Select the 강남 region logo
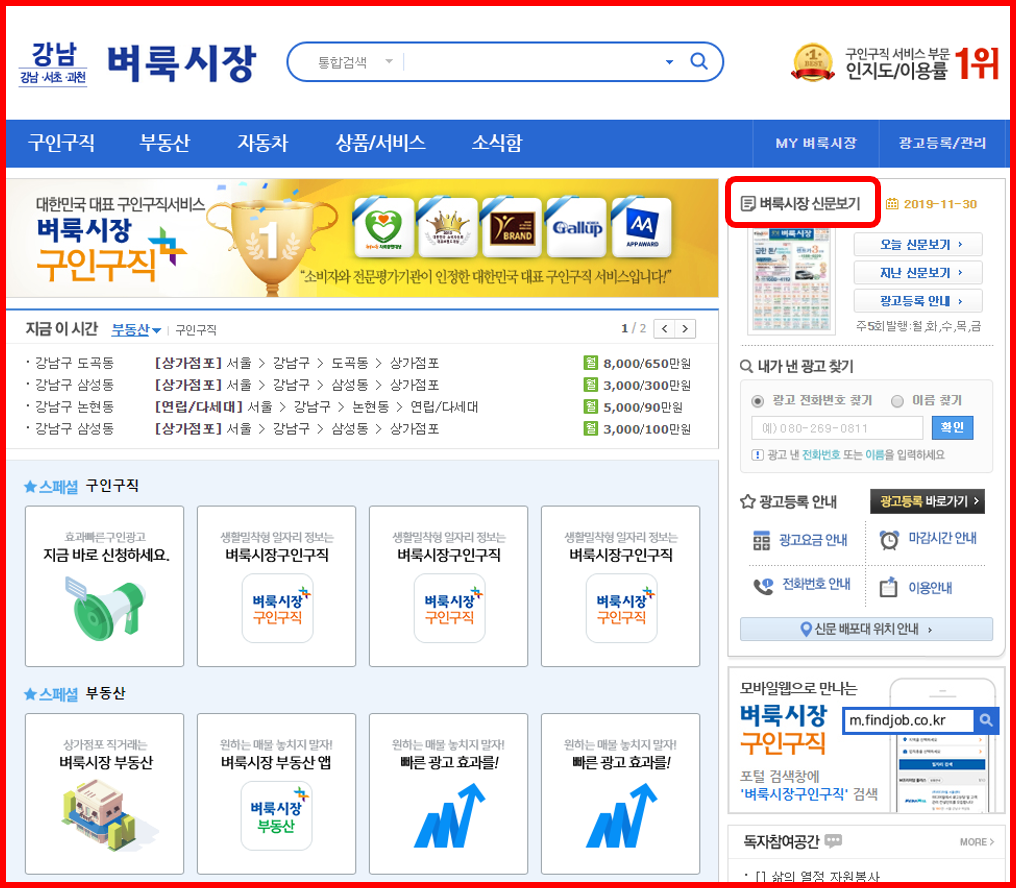This screenshot has height=888, width=1016. 52,64
